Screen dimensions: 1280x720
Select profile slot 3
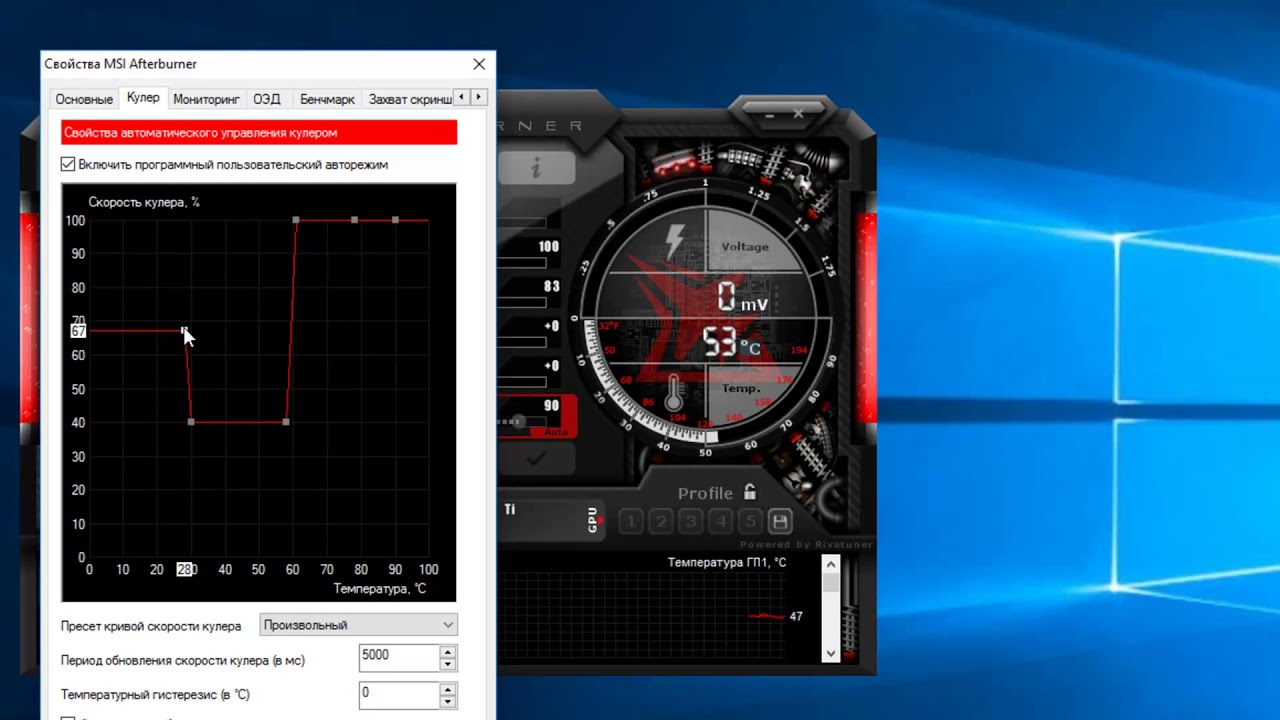tap(691, 521)
